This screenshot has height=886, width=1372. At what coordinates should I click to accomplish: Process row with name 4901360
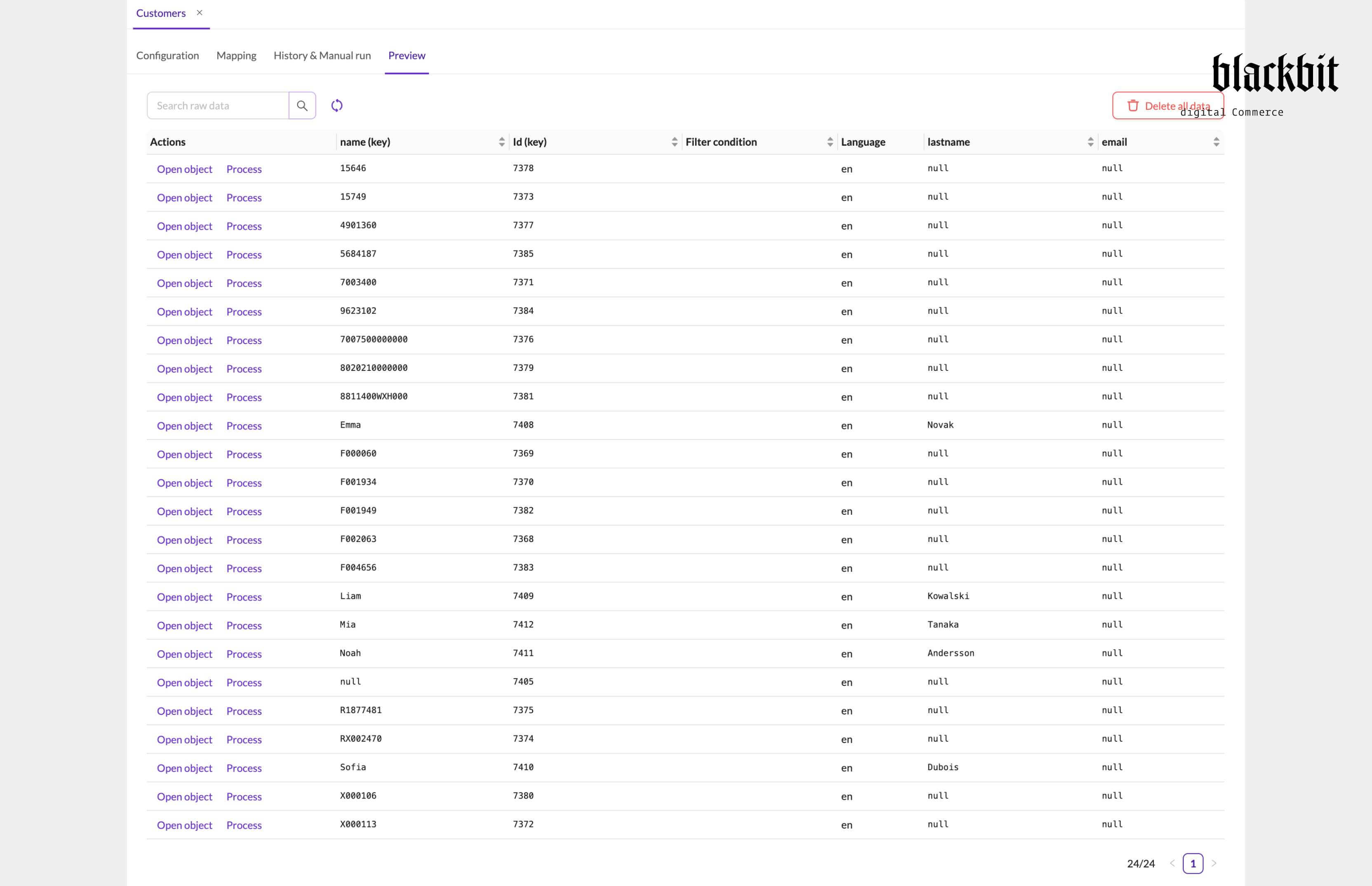(244, 226)
